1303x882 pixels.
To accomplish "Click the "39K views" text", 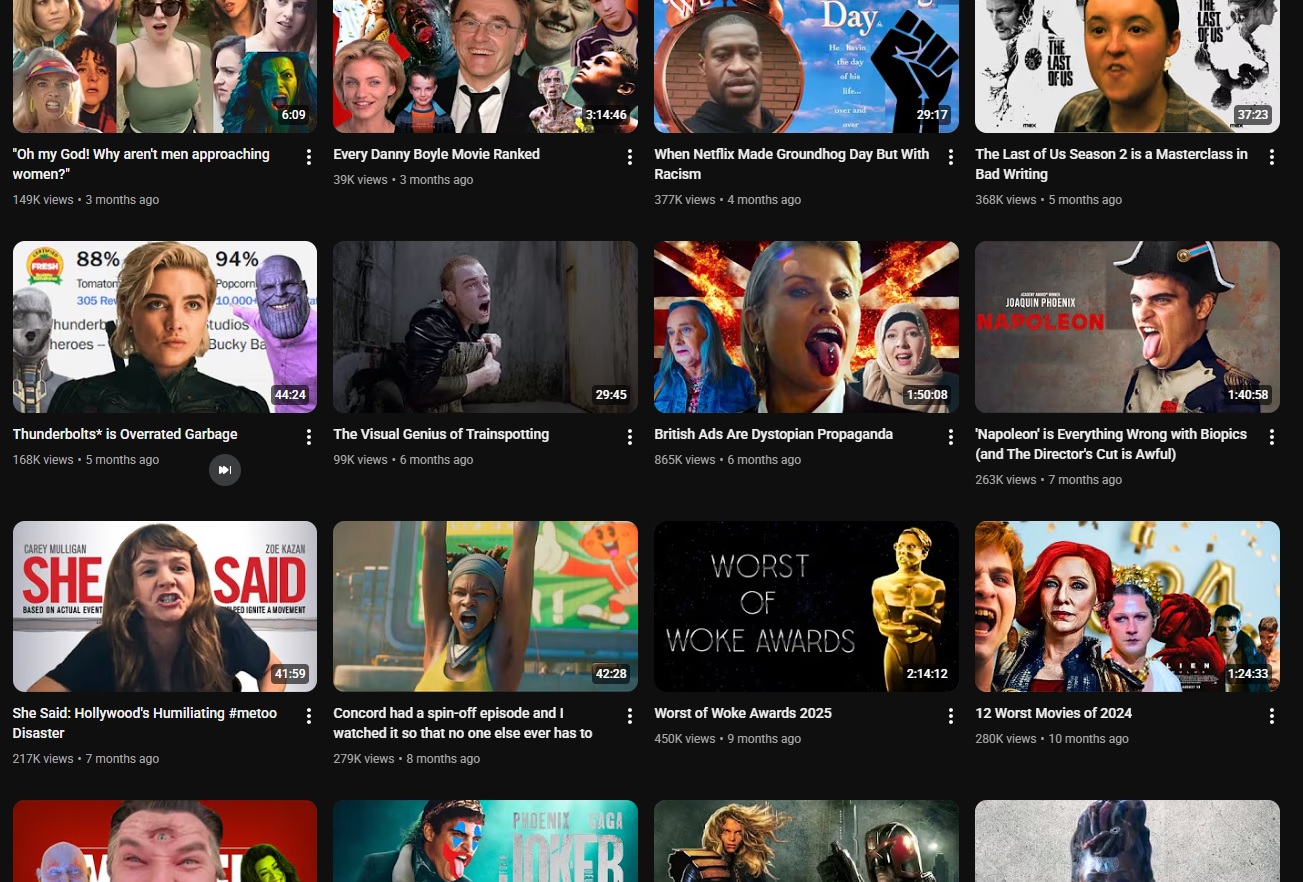I will coord(360,180).
